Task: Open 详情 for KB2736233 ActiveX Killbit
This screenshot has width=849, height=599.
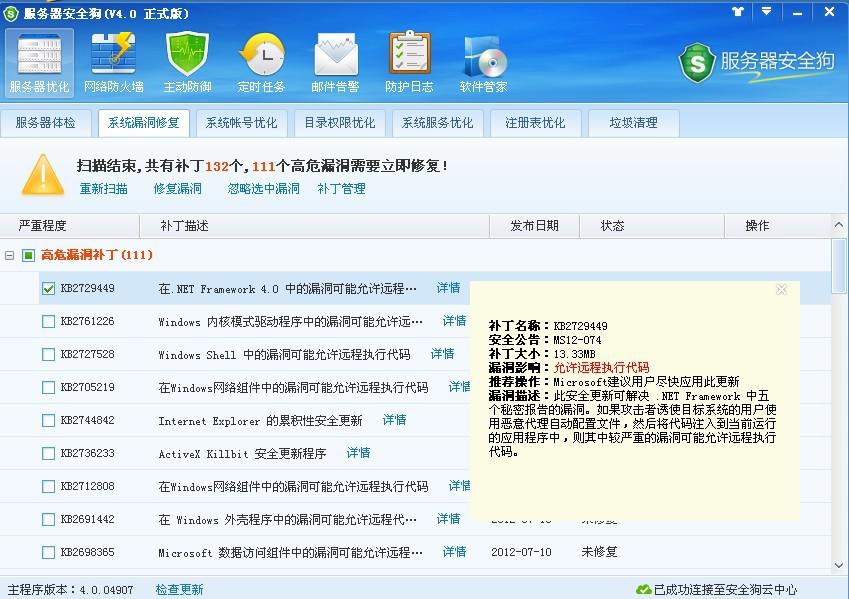Action: click(x=358, y=453)
